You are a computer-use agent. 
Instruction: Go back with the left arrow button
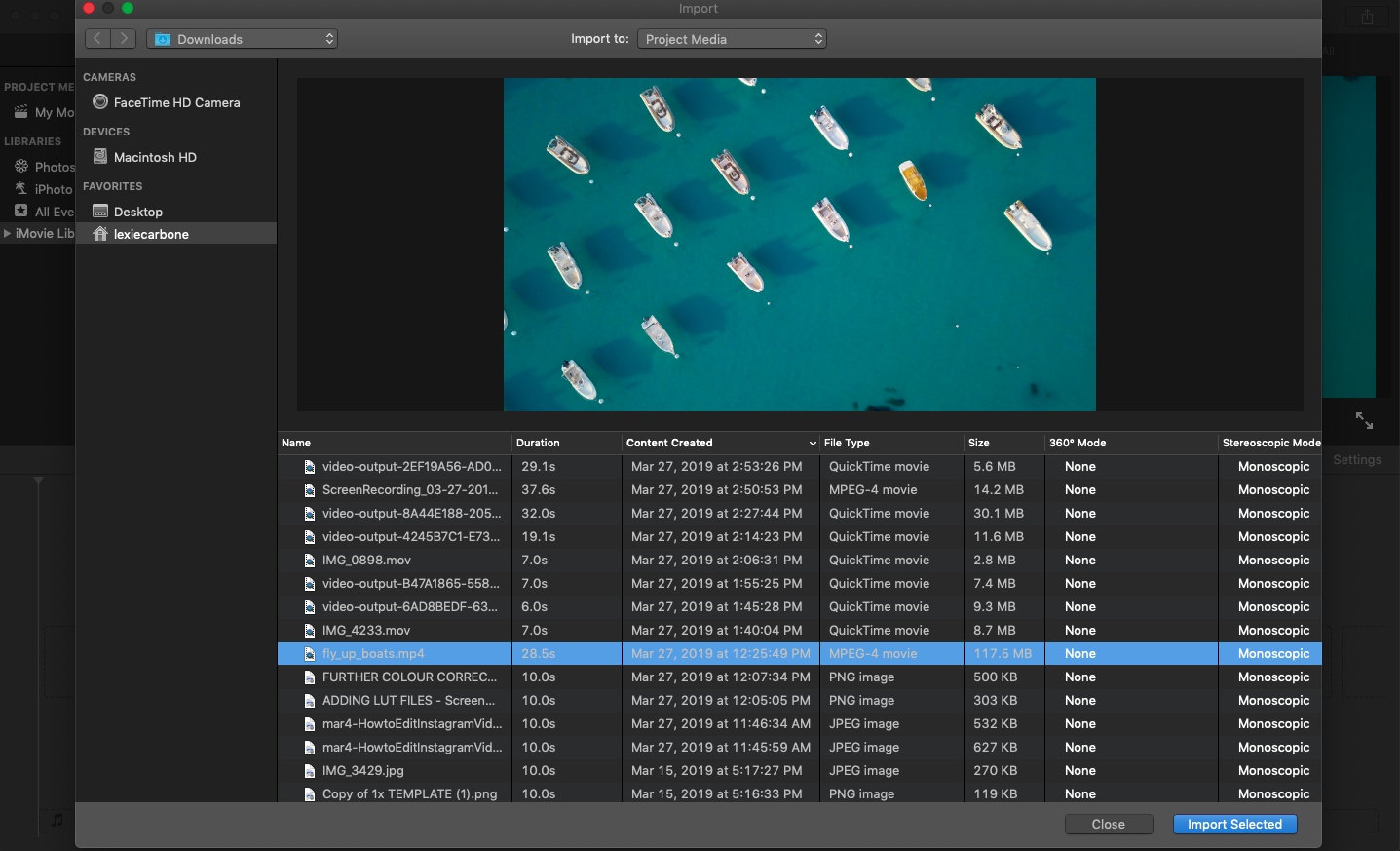[x=97, y=39]
